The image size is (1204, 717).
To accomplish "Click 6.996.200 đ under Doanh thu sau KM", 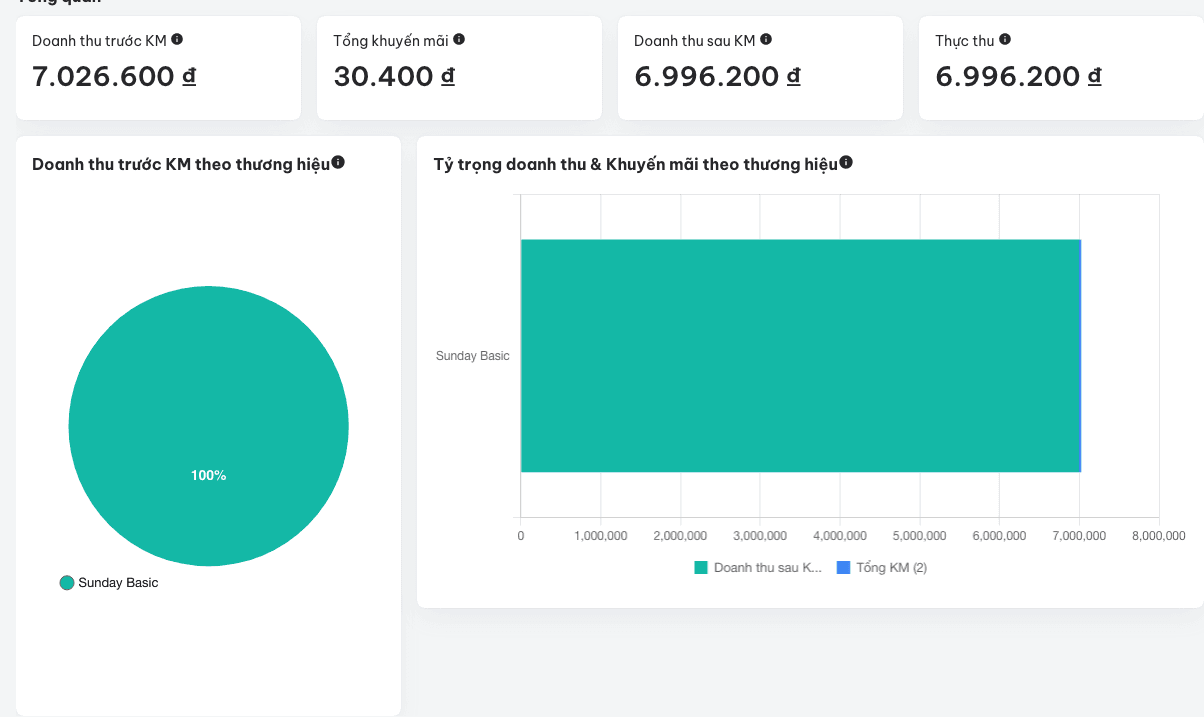I will 718,76.
